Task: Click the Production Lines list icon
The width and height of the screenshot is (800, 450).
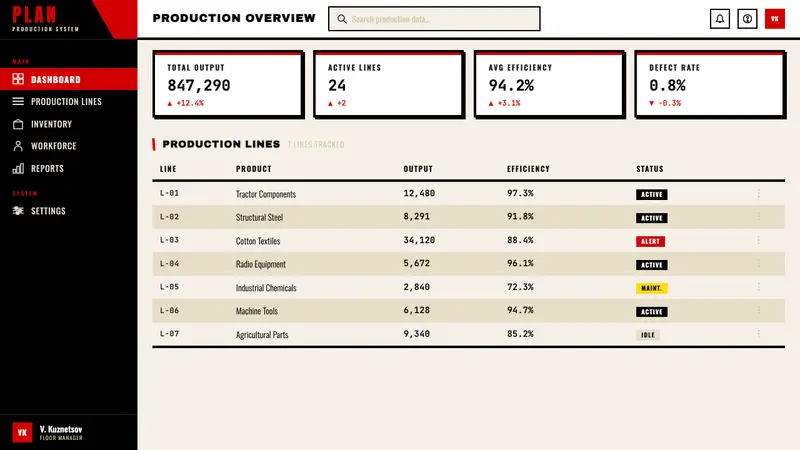Action: pos(18,102)
